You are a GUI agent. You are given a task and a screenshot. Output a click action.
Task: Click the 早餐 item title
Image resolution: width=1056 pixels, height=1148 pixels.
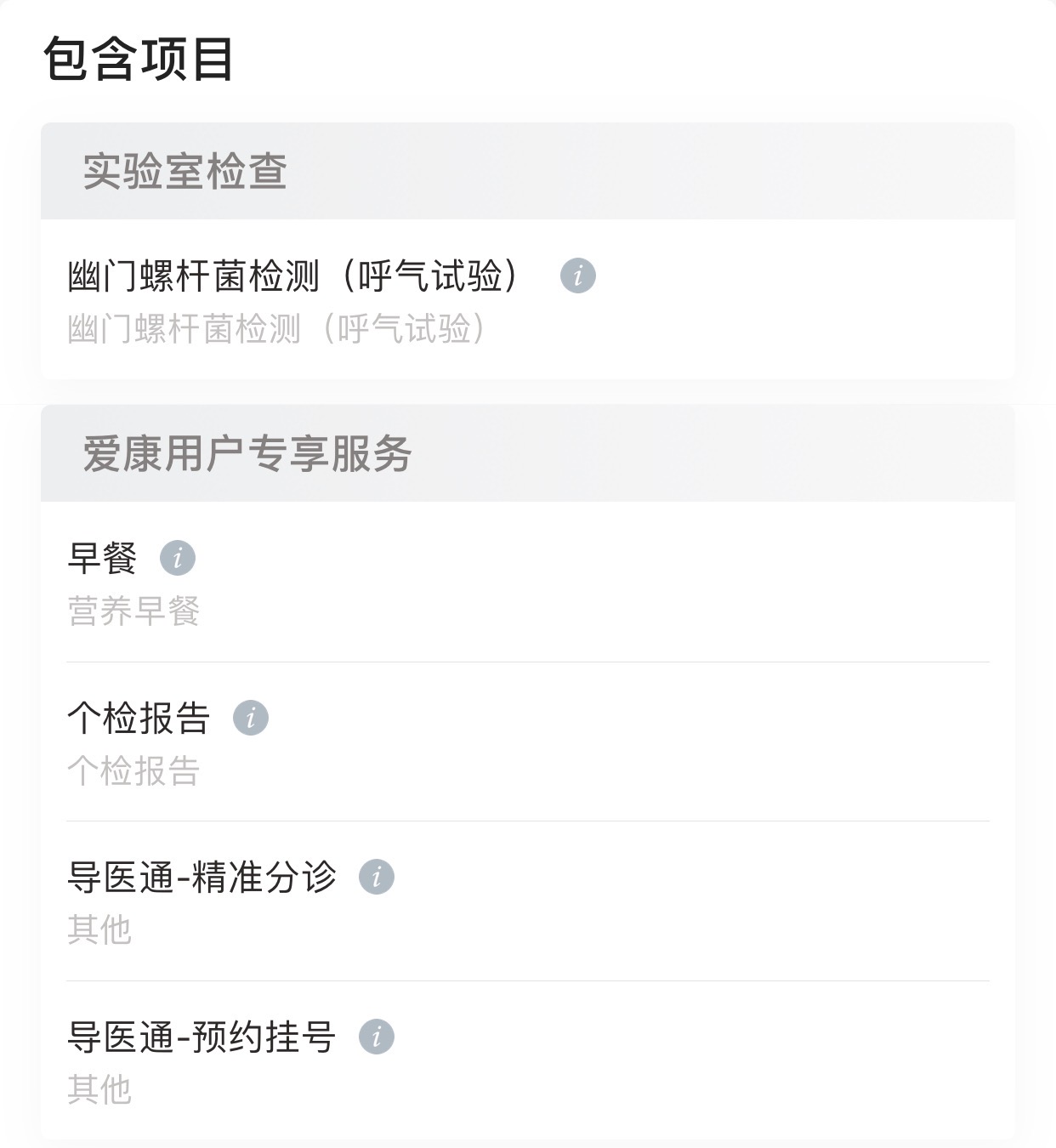pos(102,559)
